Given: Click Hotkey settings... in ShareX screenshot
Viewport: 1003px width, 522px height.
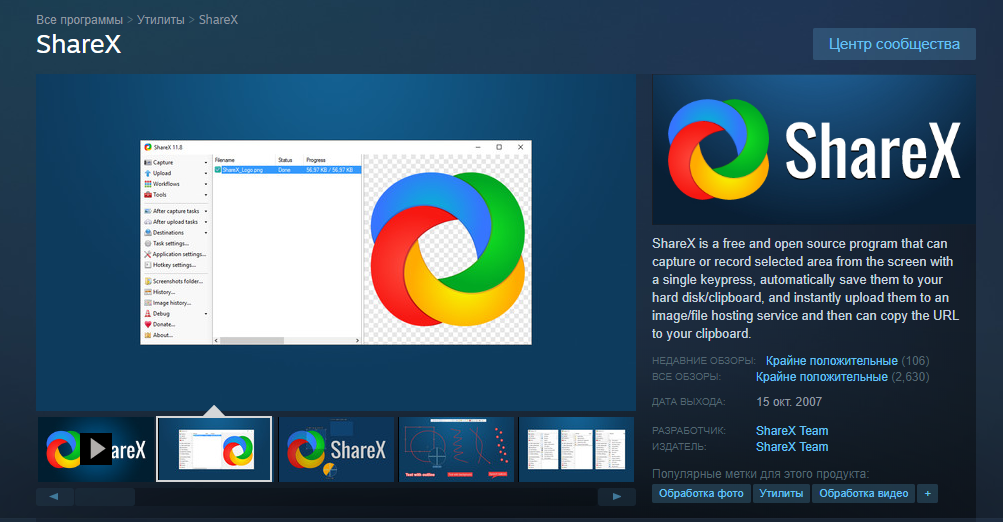Looking at the screenshot, I should click(x=170, y=265).
